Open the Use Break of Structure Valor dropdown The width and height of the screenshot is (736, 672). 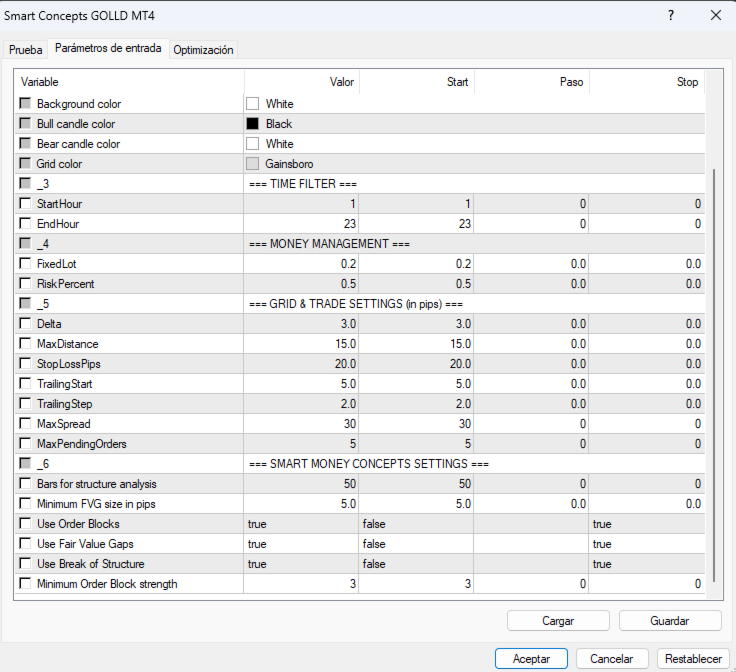coord(301,564)
